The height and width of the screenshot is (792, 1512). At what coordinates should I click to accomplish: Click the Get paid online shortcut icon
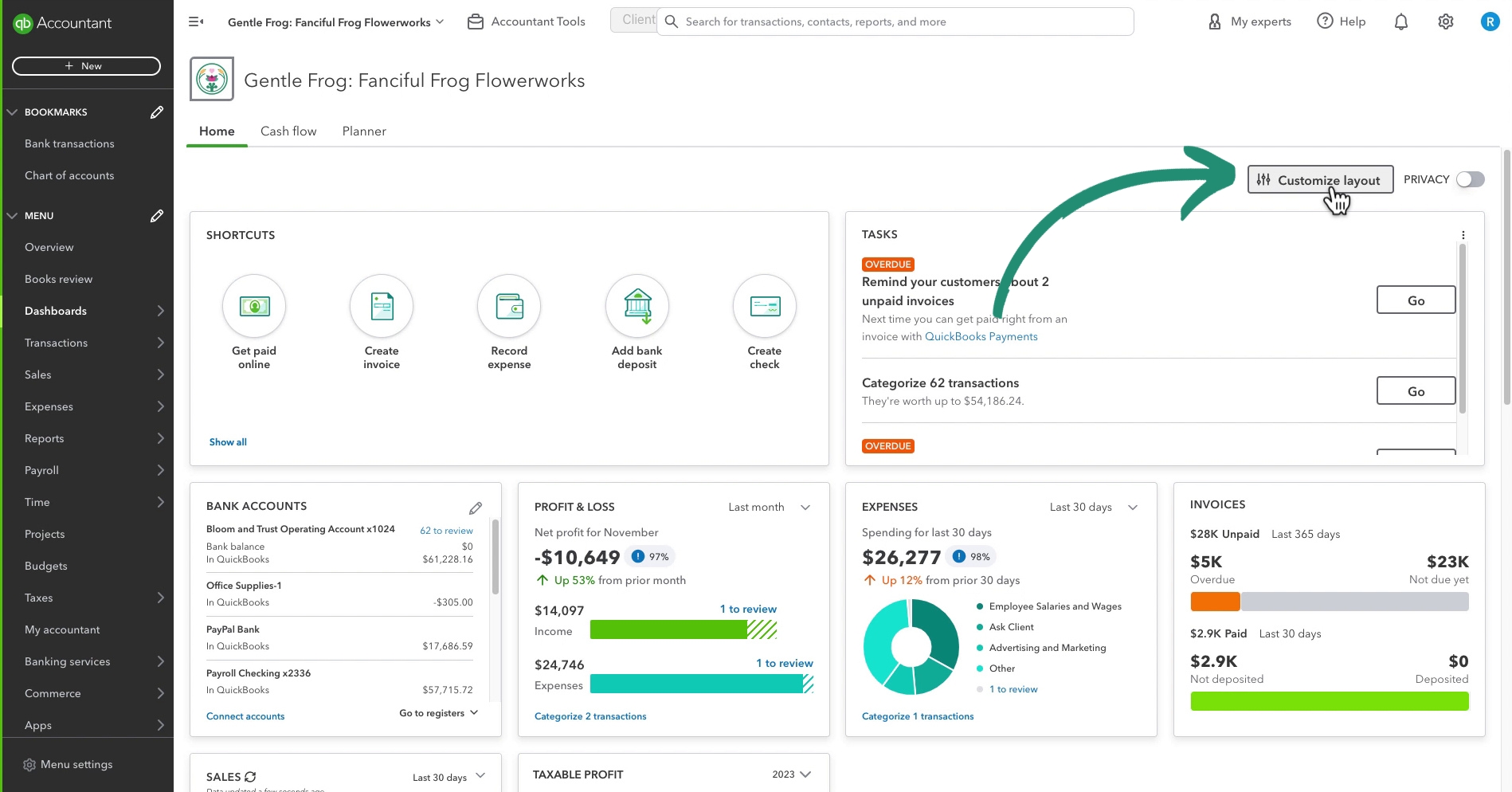(x=254, y=306)
